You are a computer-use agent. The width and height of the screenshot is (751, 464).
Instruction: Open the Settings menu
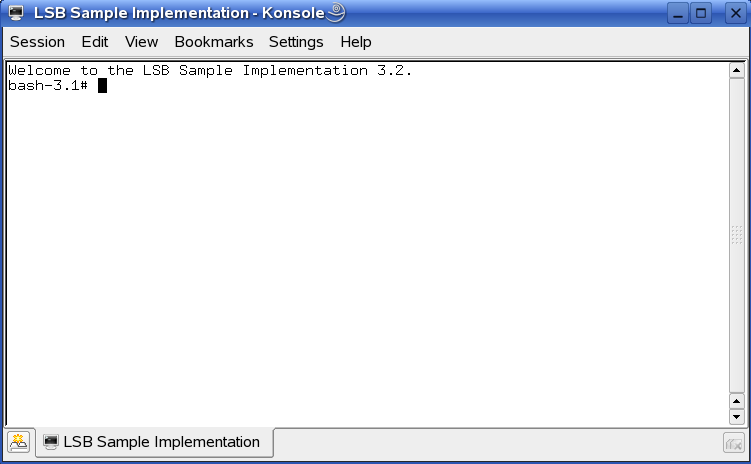296,42
